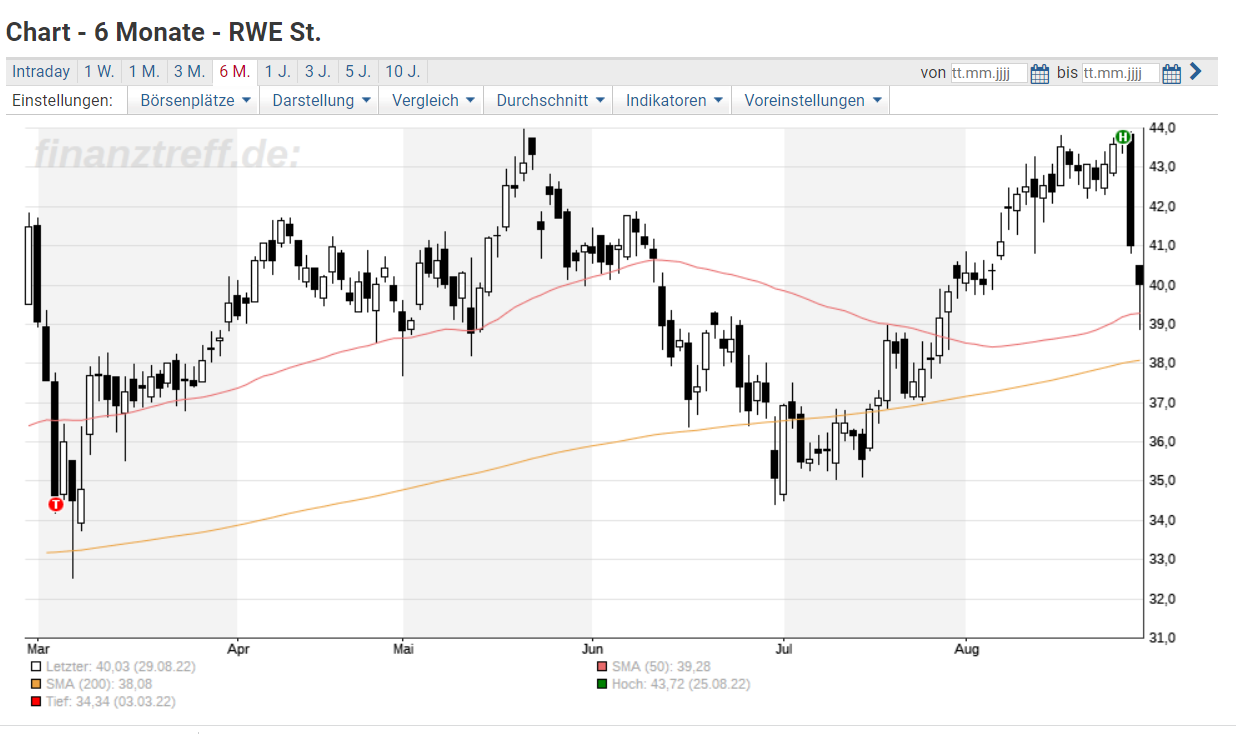Select the 3 J. time range
The height and width of the screenshot is (734, 1236).
pos(318,72)
